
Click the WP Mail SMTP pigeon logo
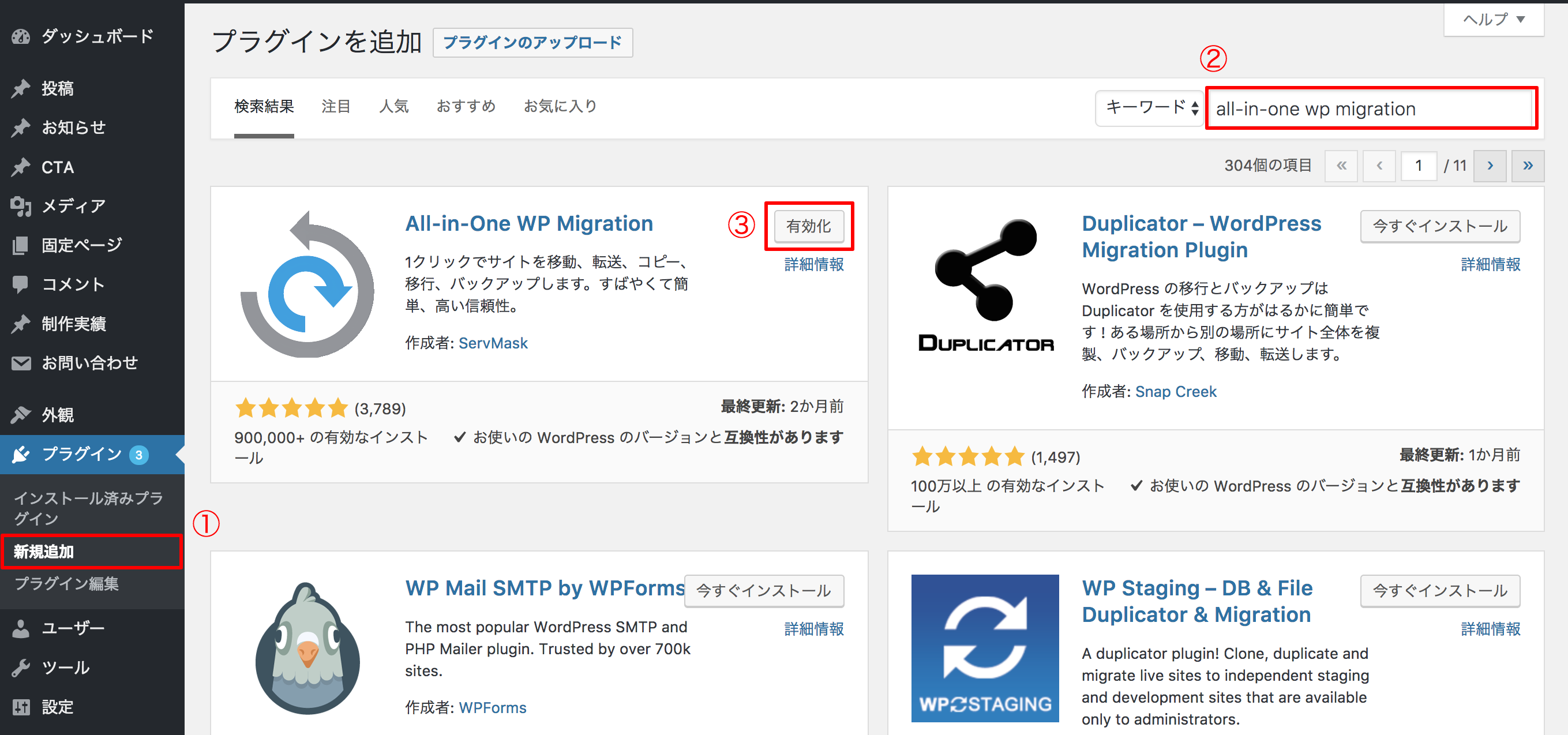[x=307, y=648]
